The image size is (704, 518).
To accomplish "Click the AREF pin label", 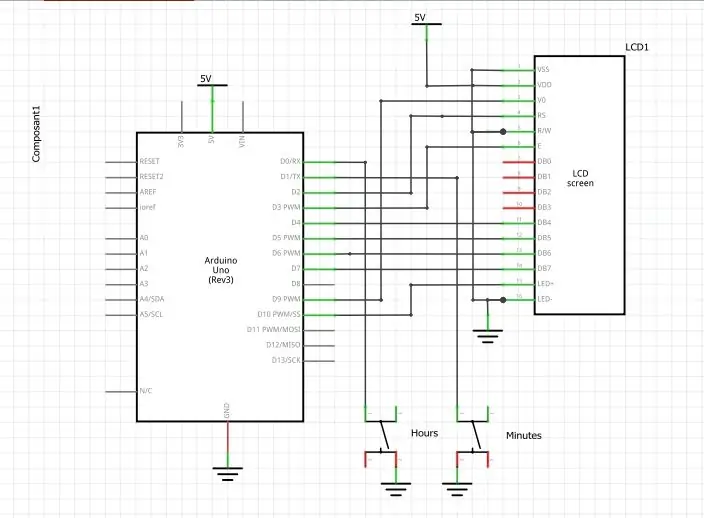I will (x=148, y=192).
